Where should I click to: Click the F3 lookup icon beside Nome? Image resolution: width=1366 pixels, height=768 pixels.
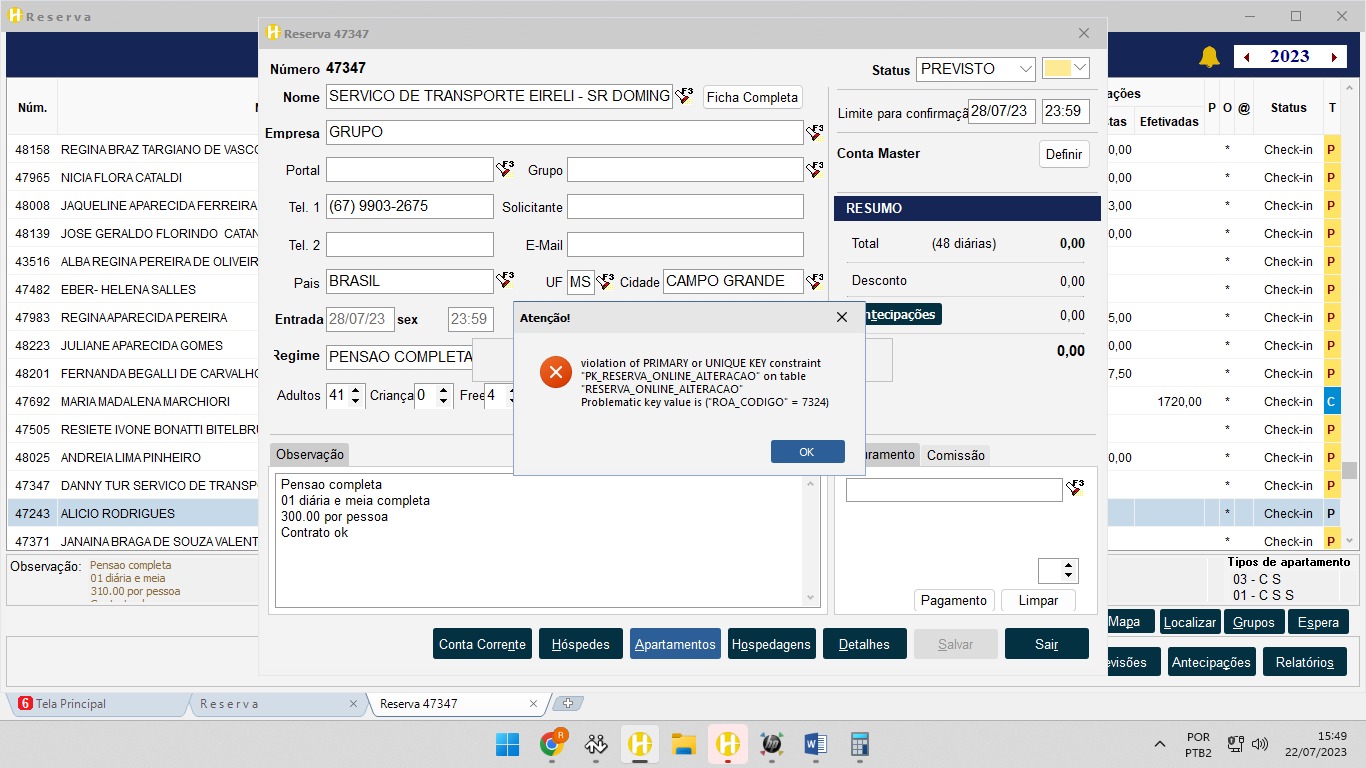pos(684,96)
